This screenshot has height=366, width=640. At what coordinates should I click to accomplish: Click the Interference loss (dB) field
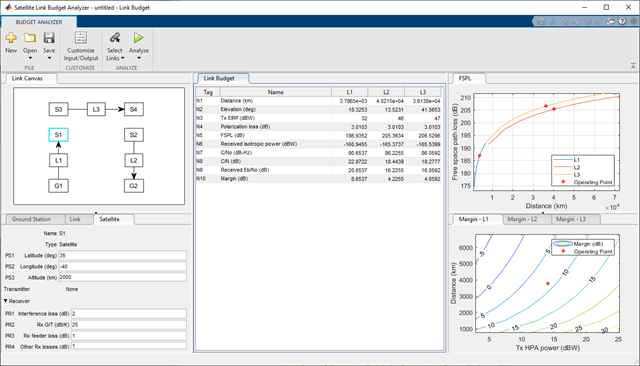tap(129, 314)
